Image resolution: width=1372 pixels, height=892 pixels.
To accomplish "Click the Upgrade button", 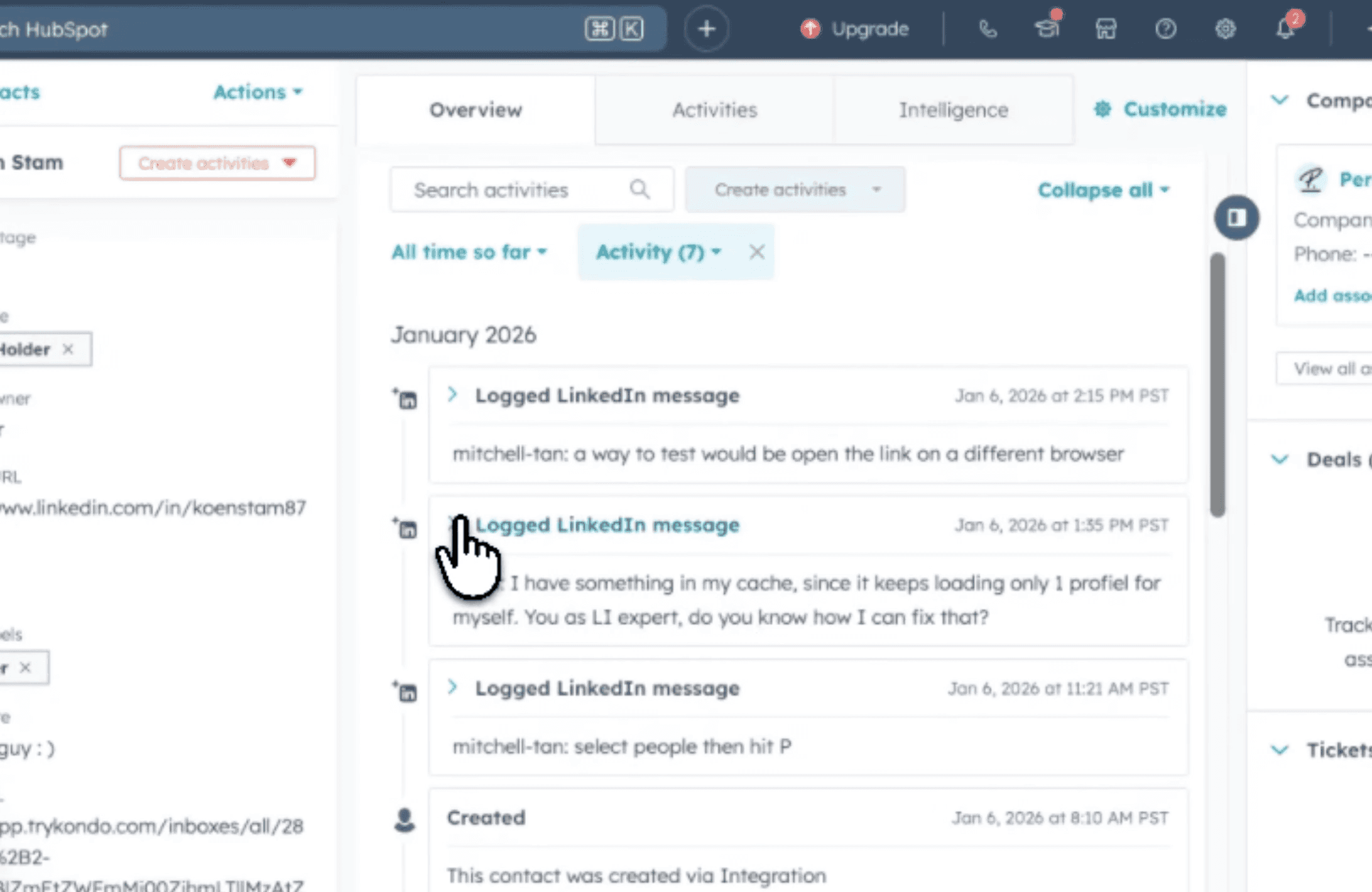I will (x=855, y=29).
